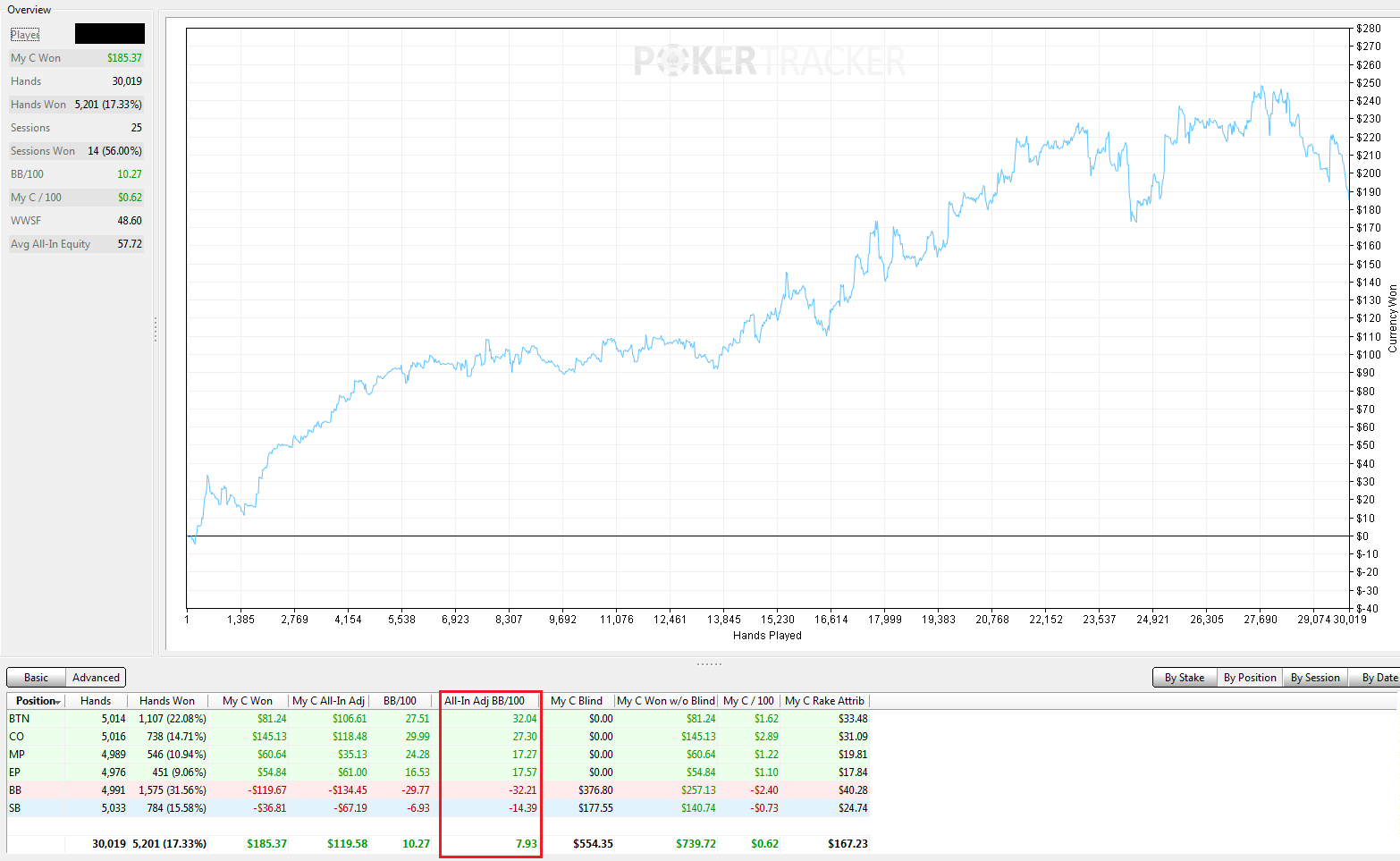This screenshot has width=1400, height=861.
Task: Sort by My C Rake Attrib column
Action: click(824, 701)
